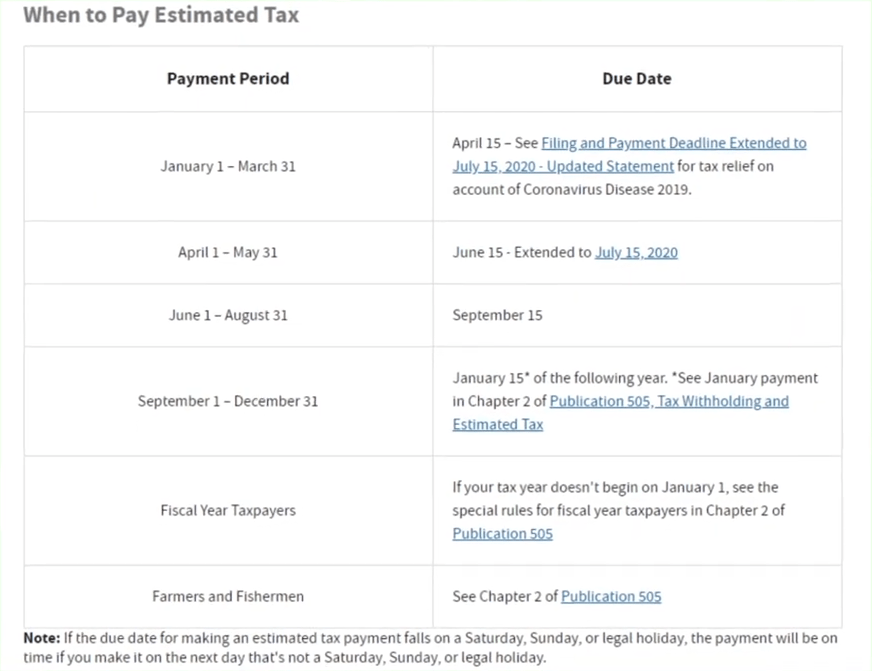Viewport: 872px width, 671px height.
Task: Select the June 1 – August 31 cell
Action: [x=228, y=315]
